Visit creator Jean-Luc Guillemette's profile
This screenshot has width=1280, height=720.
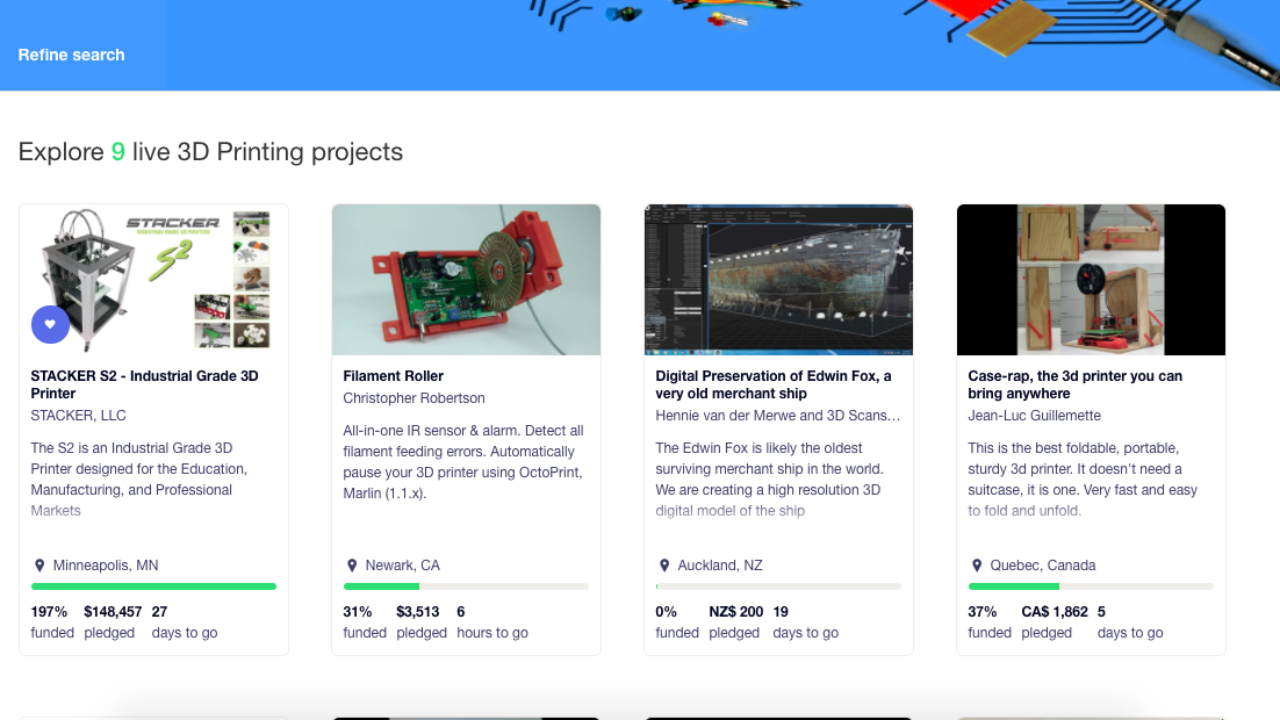click(1034, 415)
